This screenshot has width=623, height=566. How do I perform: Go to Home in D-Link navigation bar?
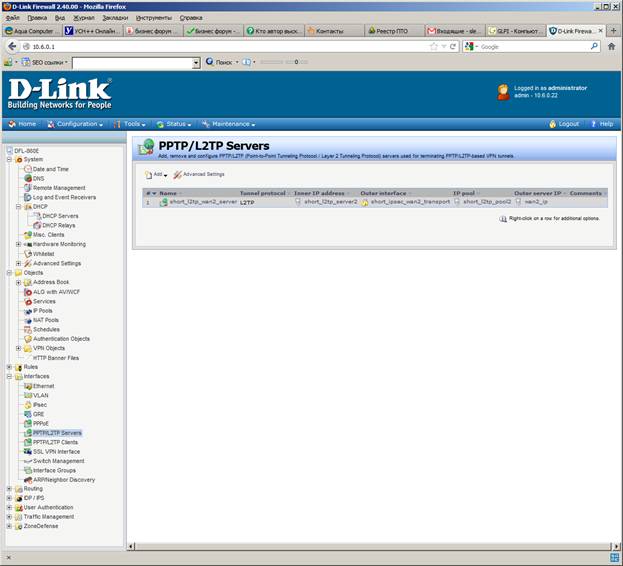(23, 124)
